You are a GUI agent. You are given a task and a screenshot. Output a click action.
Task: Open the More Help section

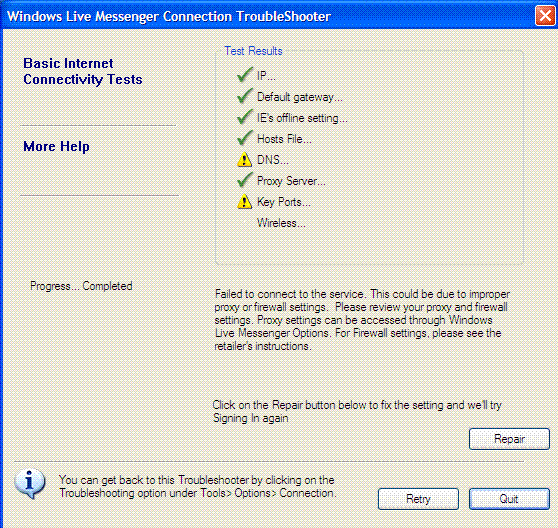pyautogui.click(x=56, y=147)
